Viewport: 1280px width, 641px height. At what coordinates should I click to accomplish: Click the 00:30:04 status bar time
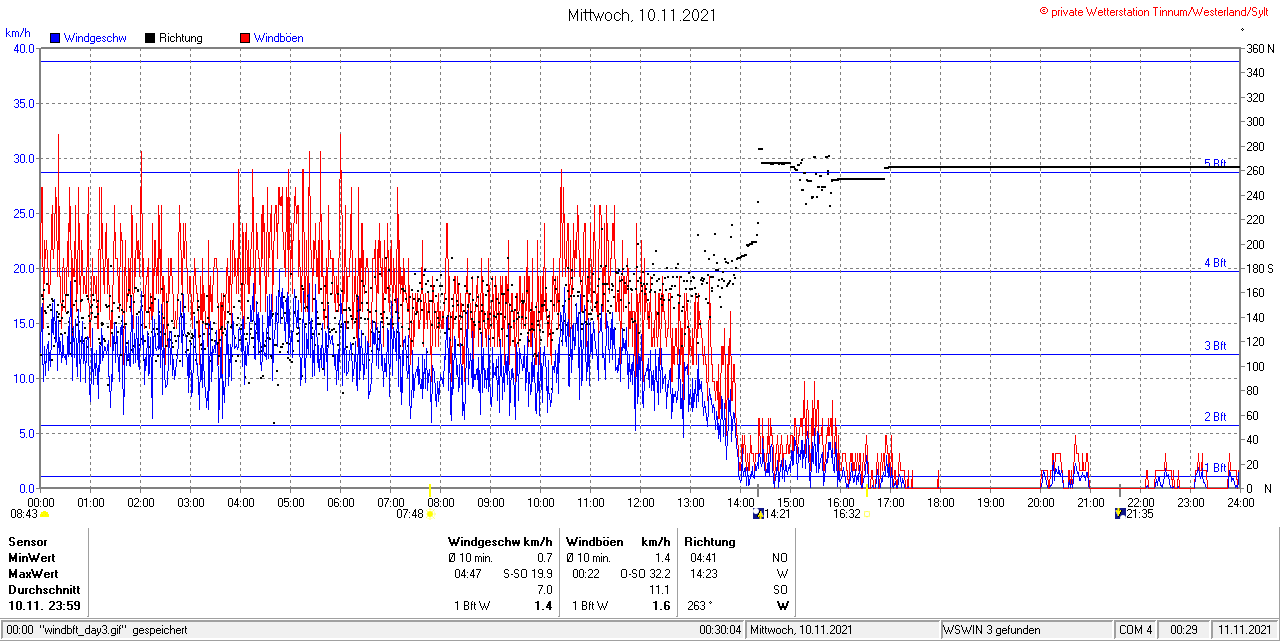point(720,630)
